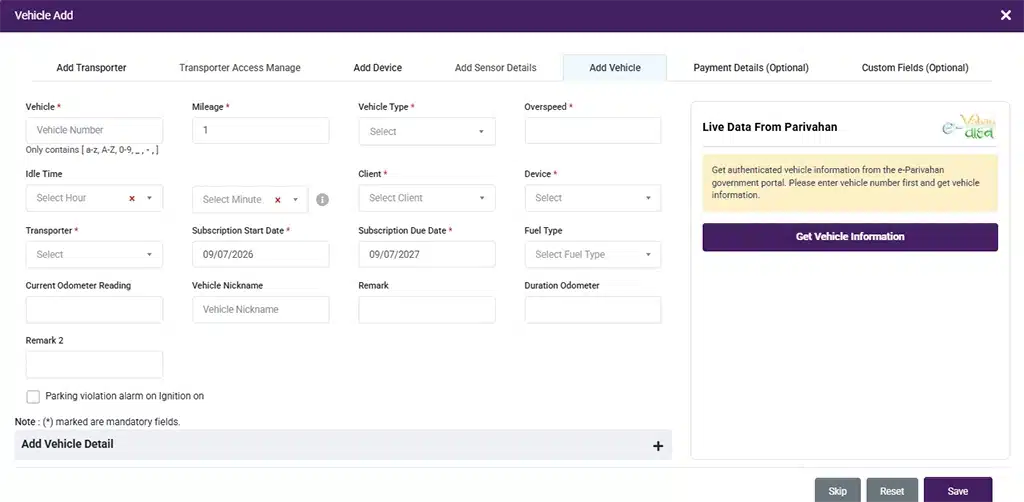The image size is (1024, 502).
Task: Click the Reset button
Action: coord(892,492)
